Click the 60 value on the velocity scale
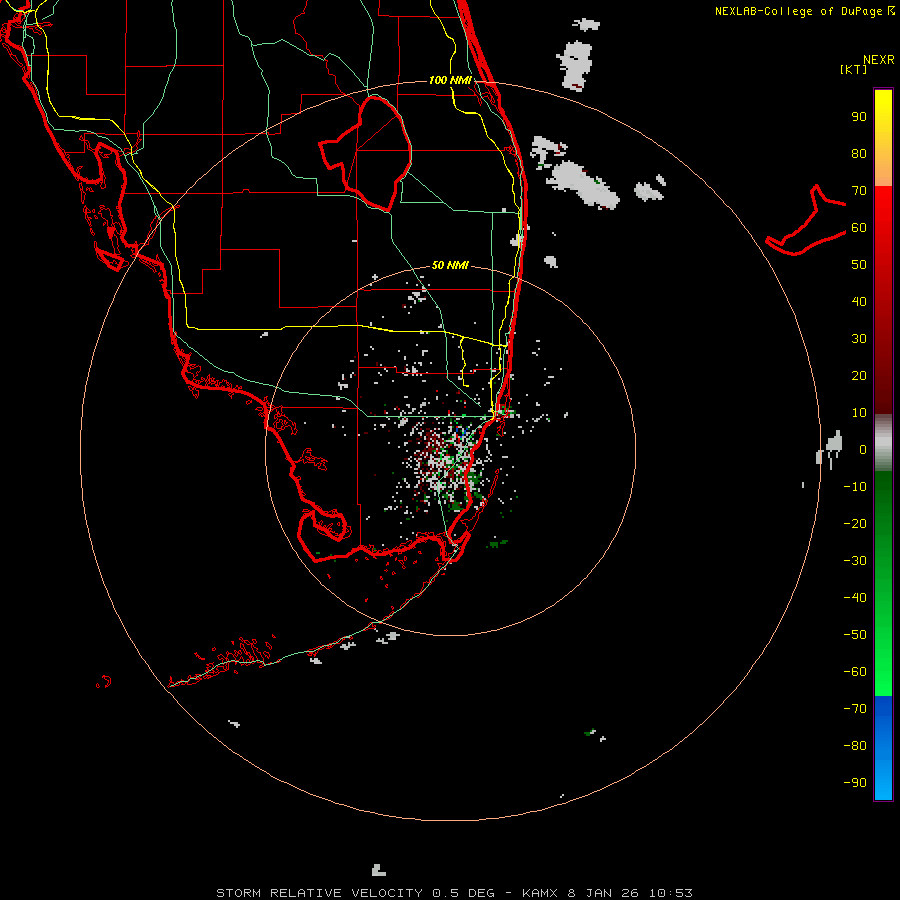900x900 pixels. point(859,227)
